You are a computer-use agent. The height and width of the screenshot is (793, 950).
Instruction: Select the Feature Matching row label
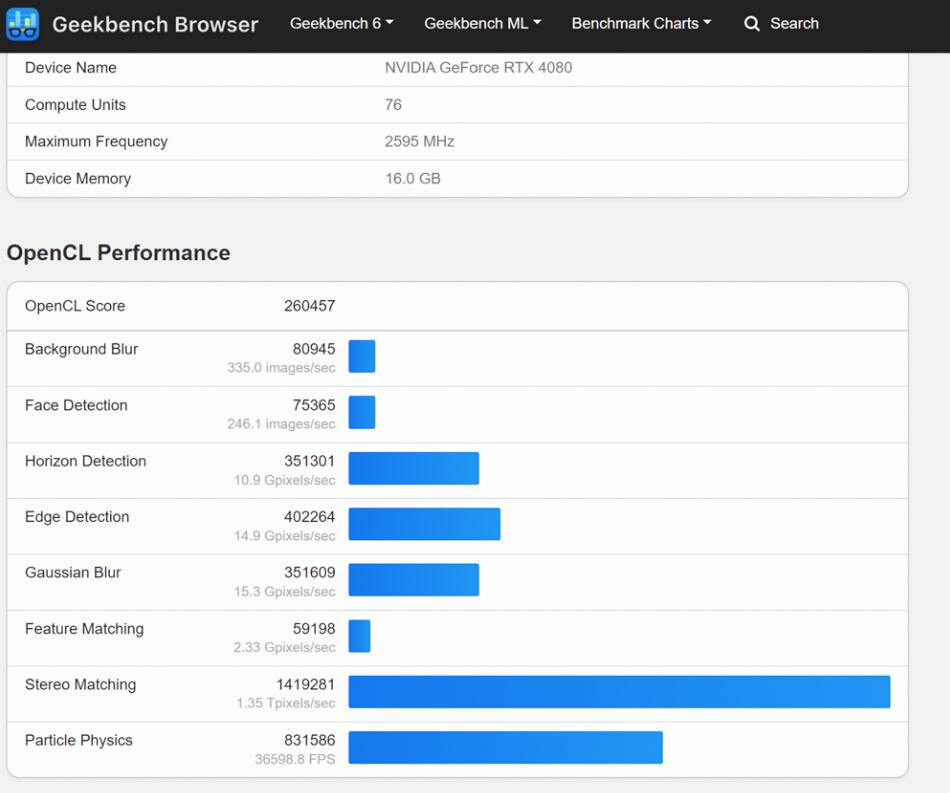(x=84, y=629)
